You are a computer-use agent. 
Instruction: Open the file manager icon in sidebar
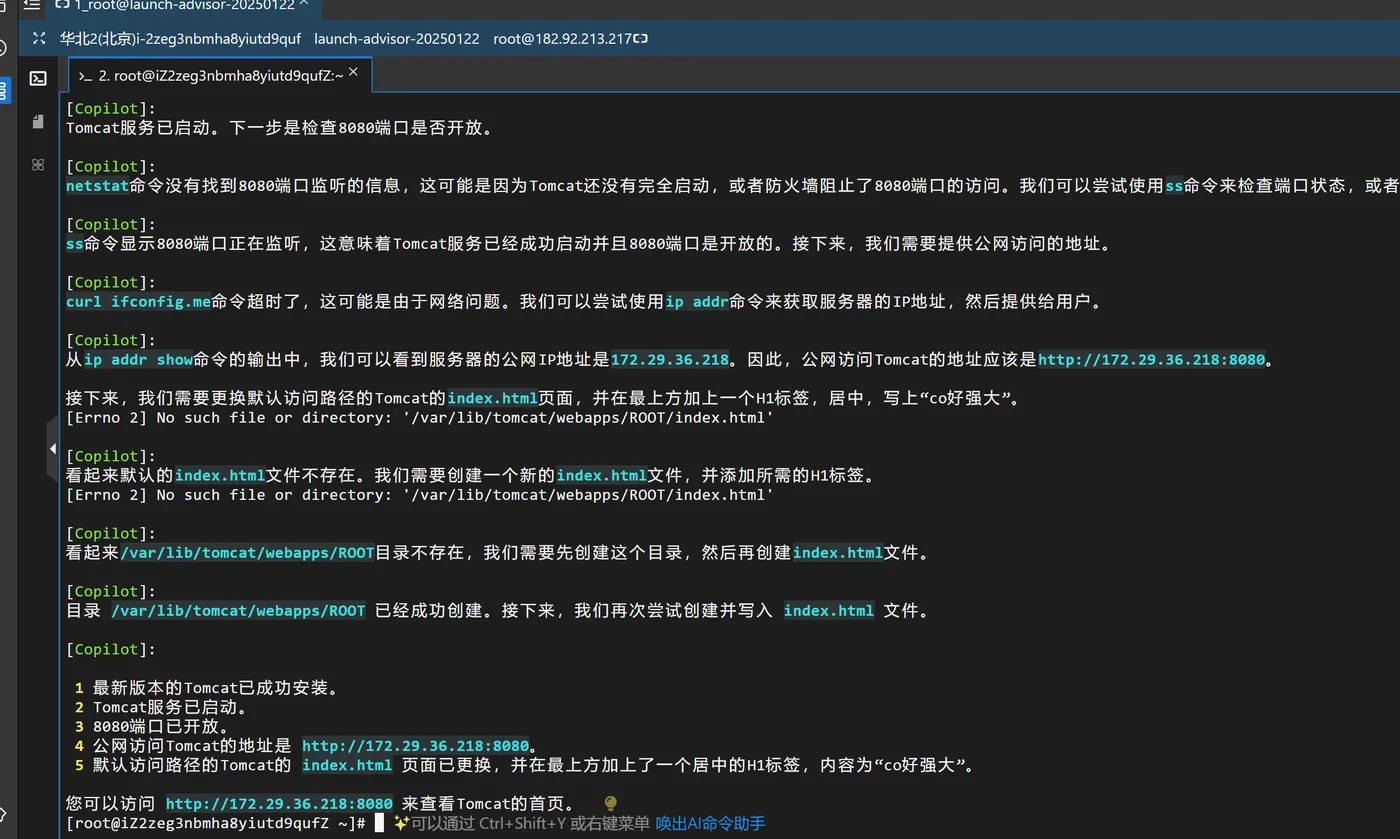pyautogui.click(x=38, y=121)
